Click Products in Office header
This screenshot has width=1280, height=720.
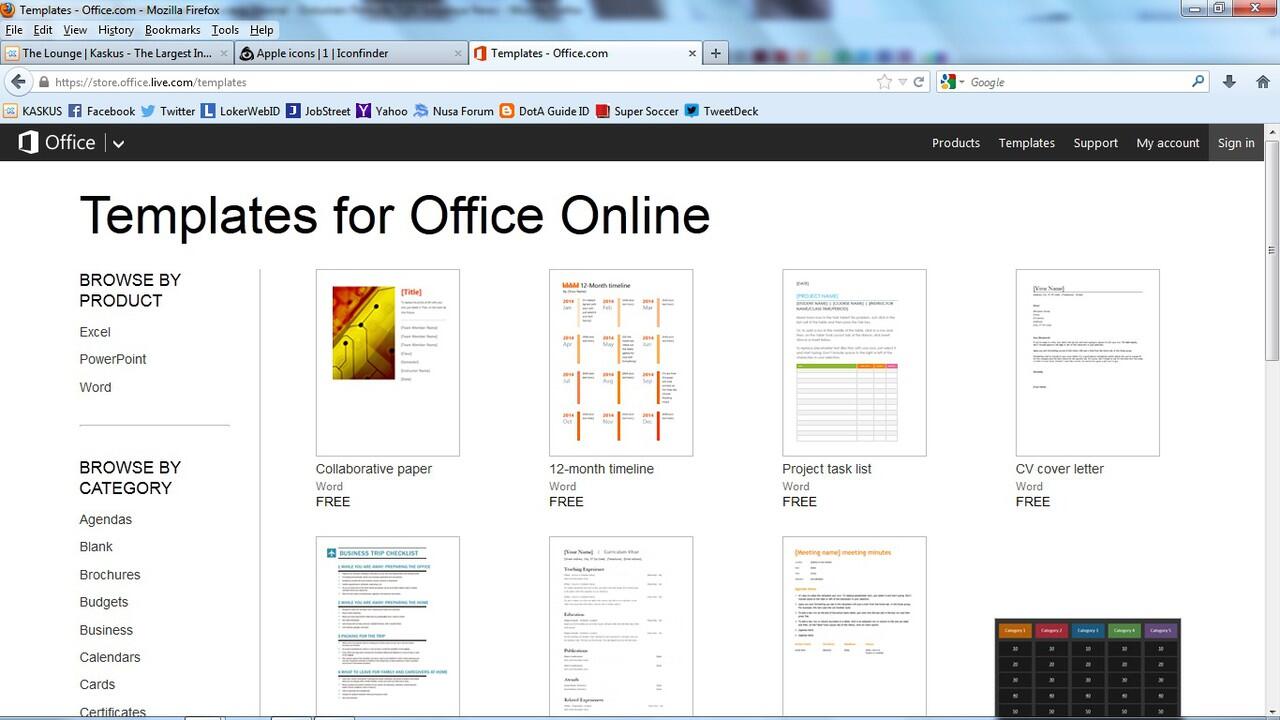point(956,143)
